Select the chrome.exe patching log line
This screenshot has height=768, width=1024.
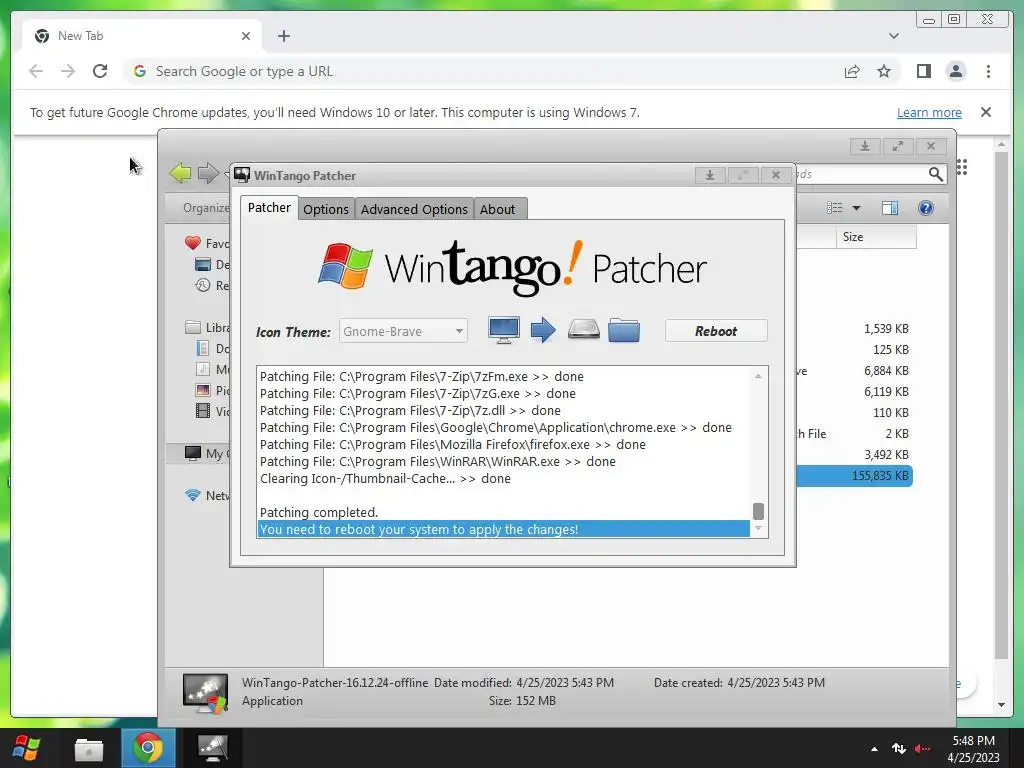click(x=496, y=427)
